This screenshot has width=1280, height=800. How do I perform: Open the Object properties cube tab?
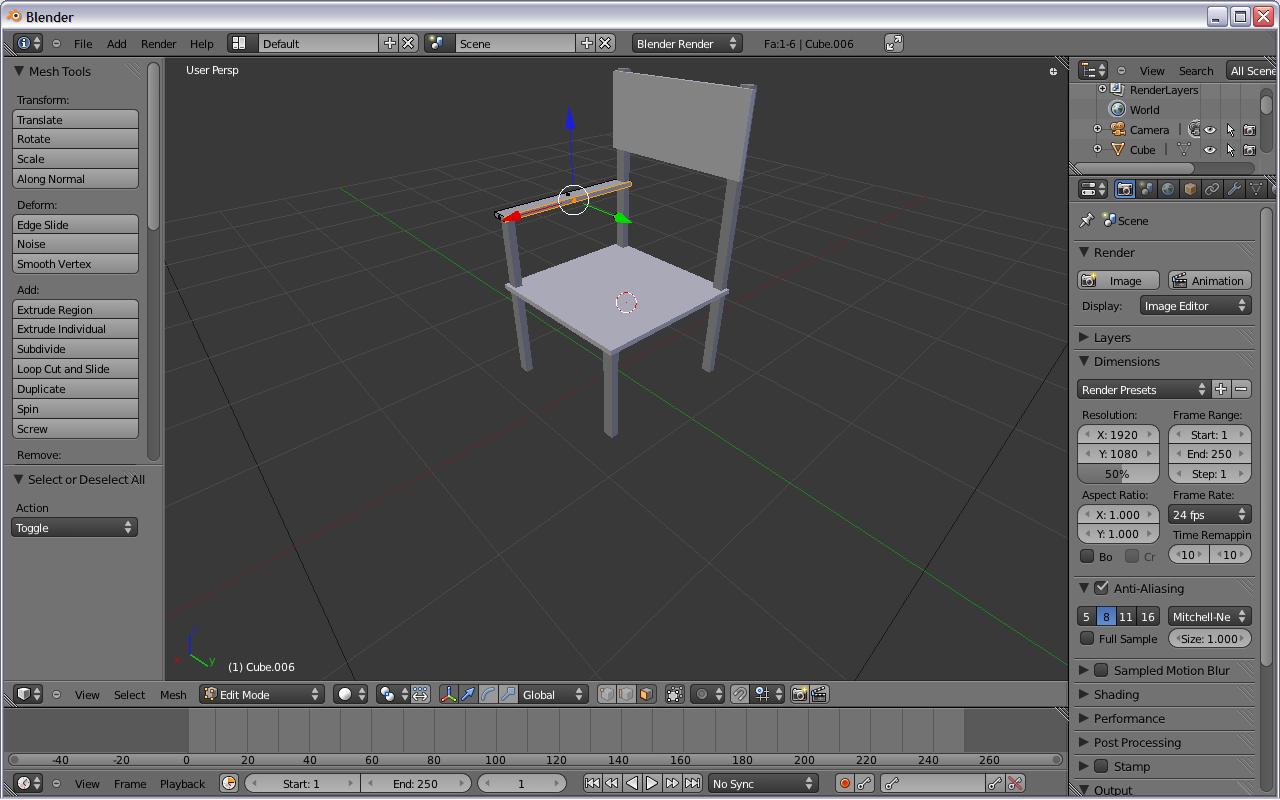(1190, 189)
